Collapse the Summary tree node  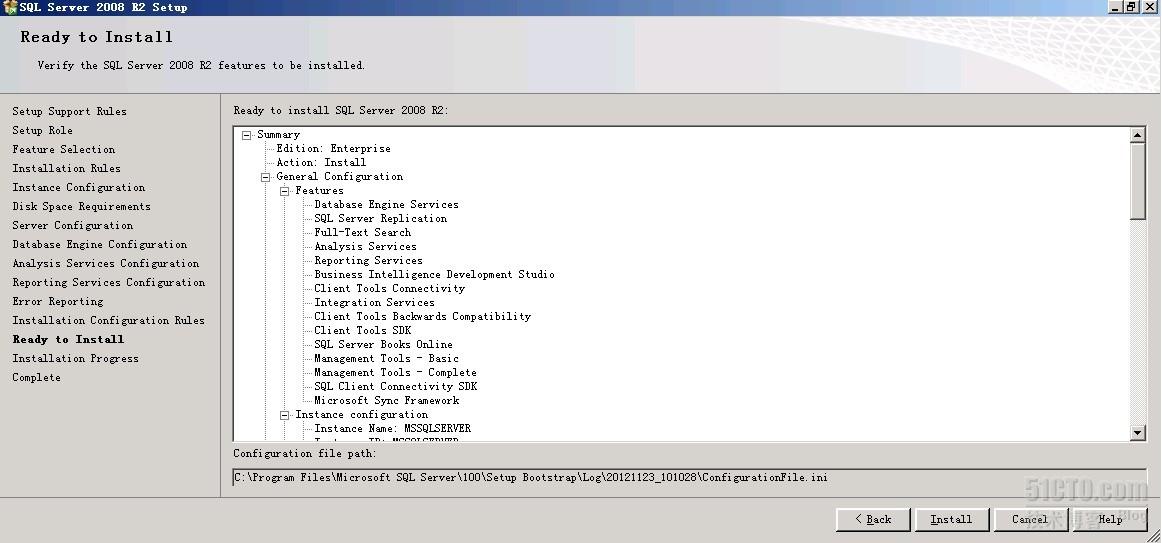pos(247,135)
